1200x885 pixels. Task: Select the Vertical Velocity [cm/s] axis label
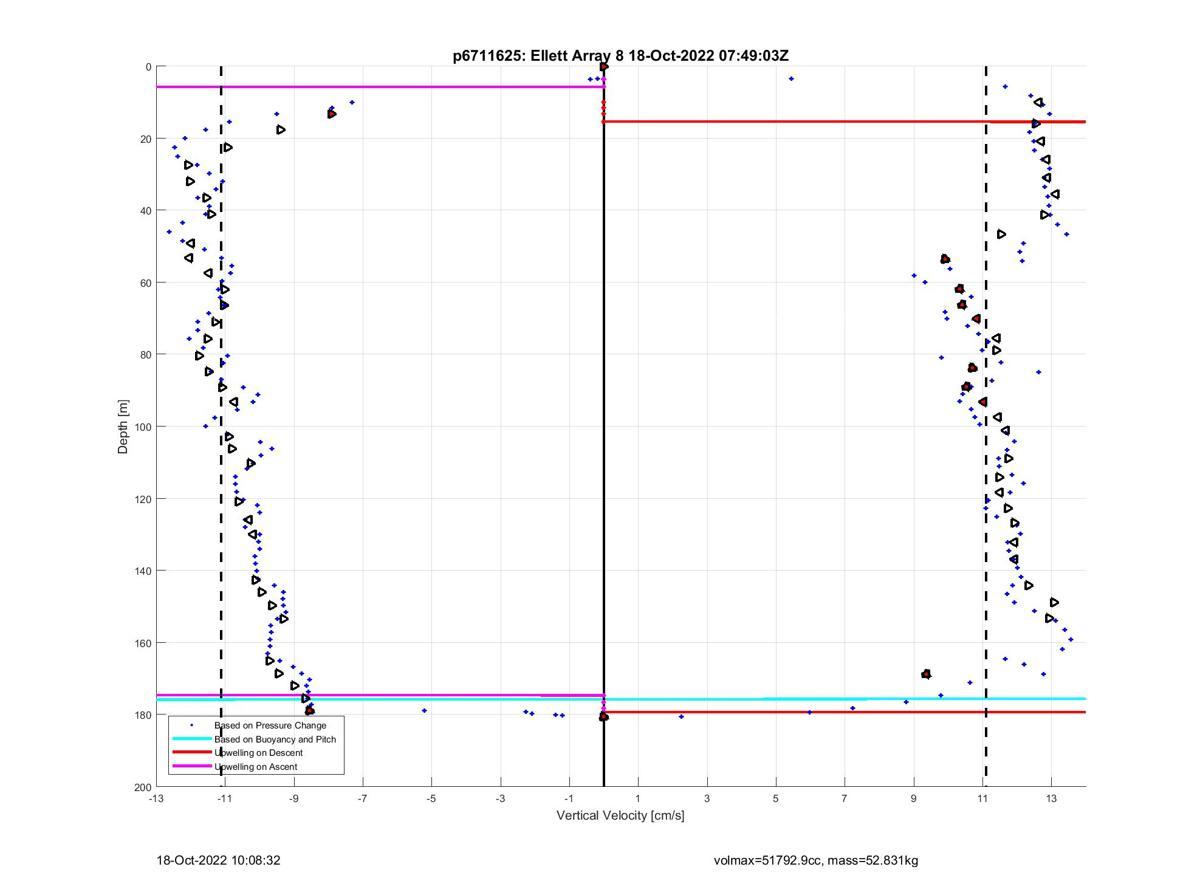coord(620,815)
